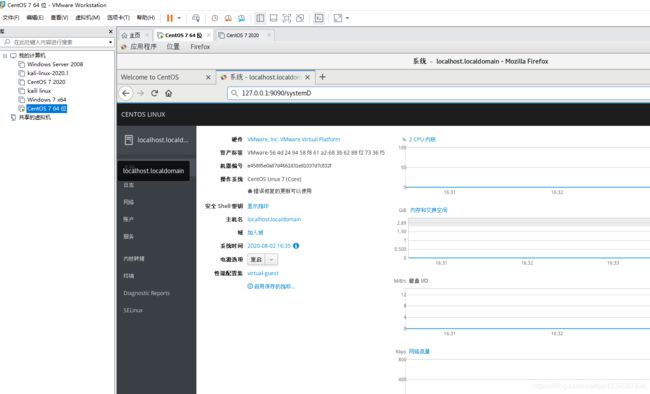Viewport: 650px width, 394px height.
Task: Collapse the 我的计算机 tree node
Action: tap(5, 55)
